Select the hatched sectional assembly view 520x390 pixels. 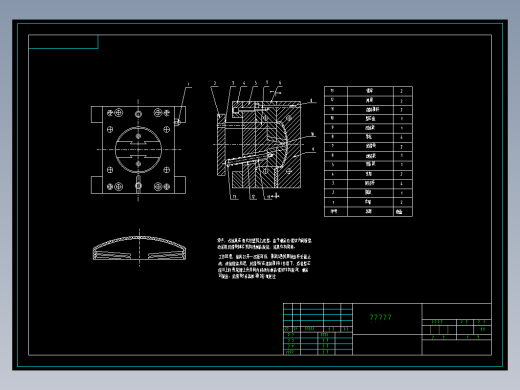pos(259,144)
